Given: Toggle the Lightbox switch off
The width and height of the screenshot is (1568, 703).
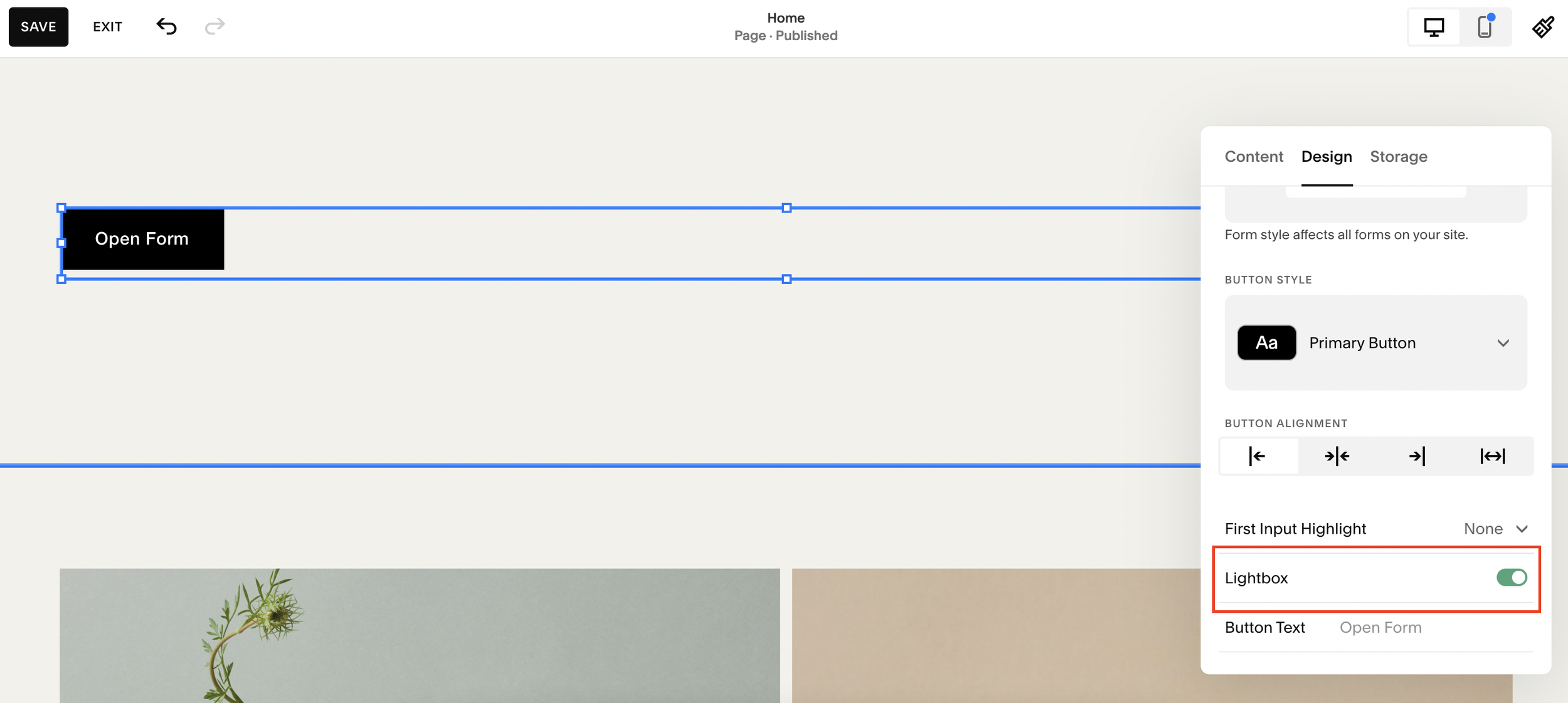Looking at the screenshot, I should [1511, 578].
